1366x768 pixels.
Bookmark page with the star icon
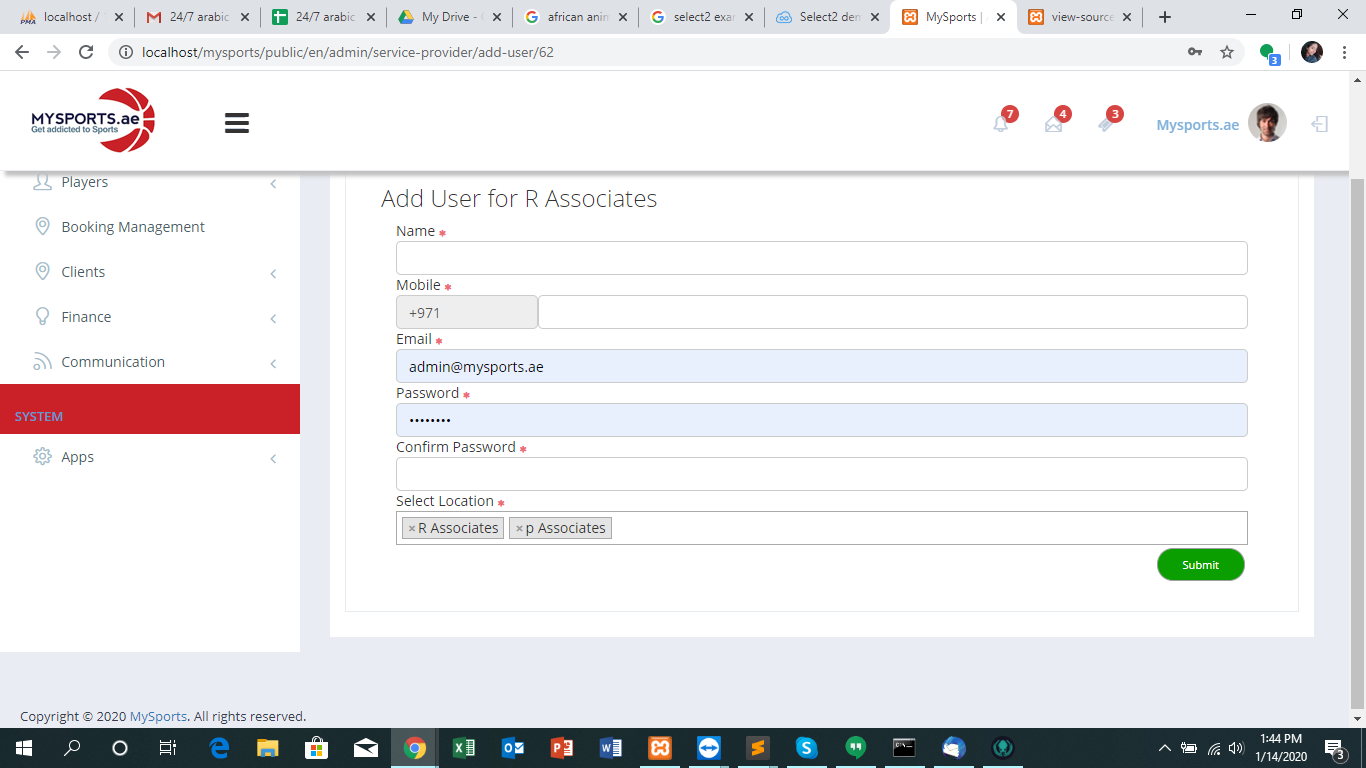1227,52
